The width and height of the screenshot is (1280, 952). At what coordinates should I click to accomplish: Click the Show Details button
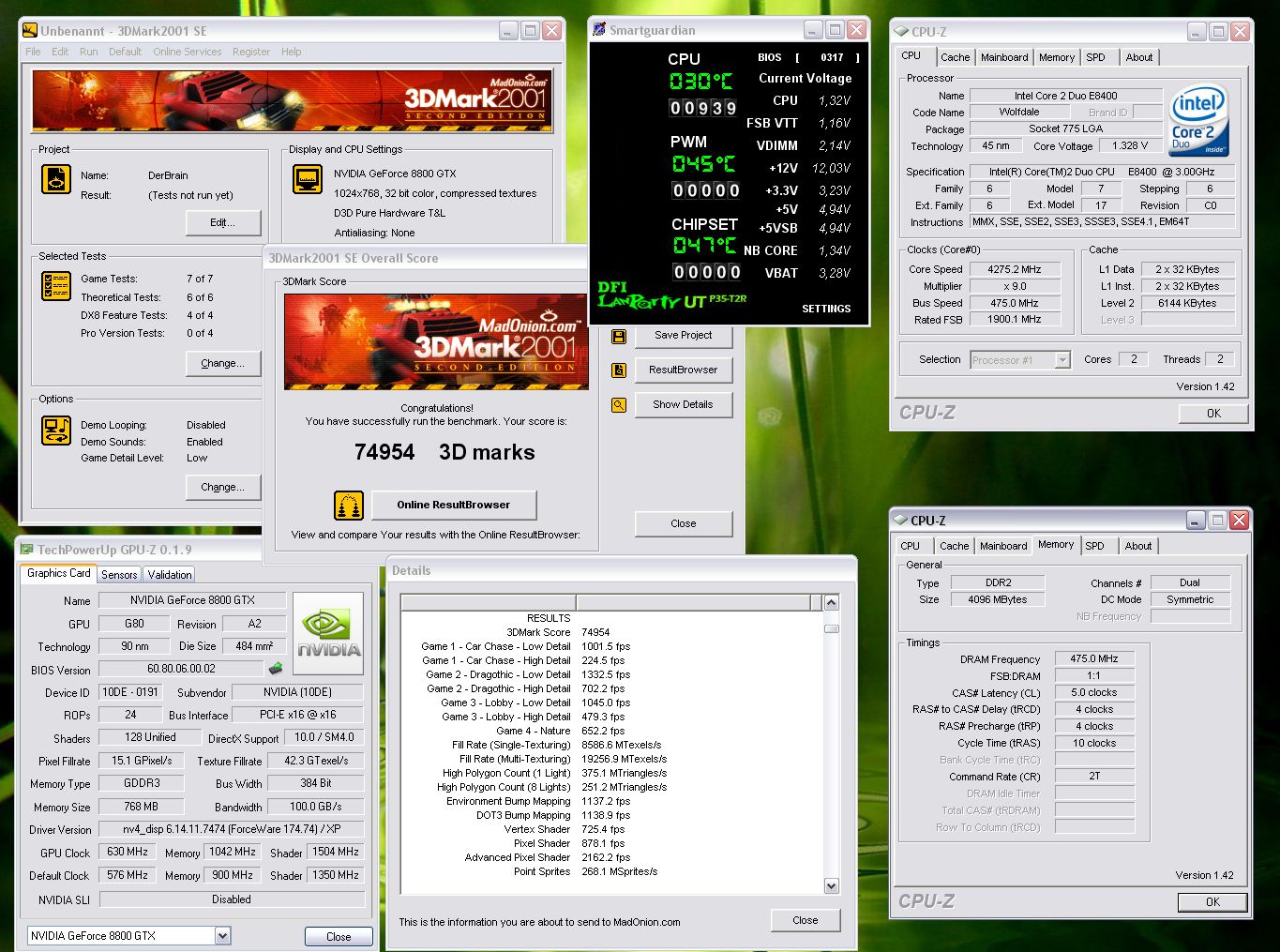click(x=684, y=405)
